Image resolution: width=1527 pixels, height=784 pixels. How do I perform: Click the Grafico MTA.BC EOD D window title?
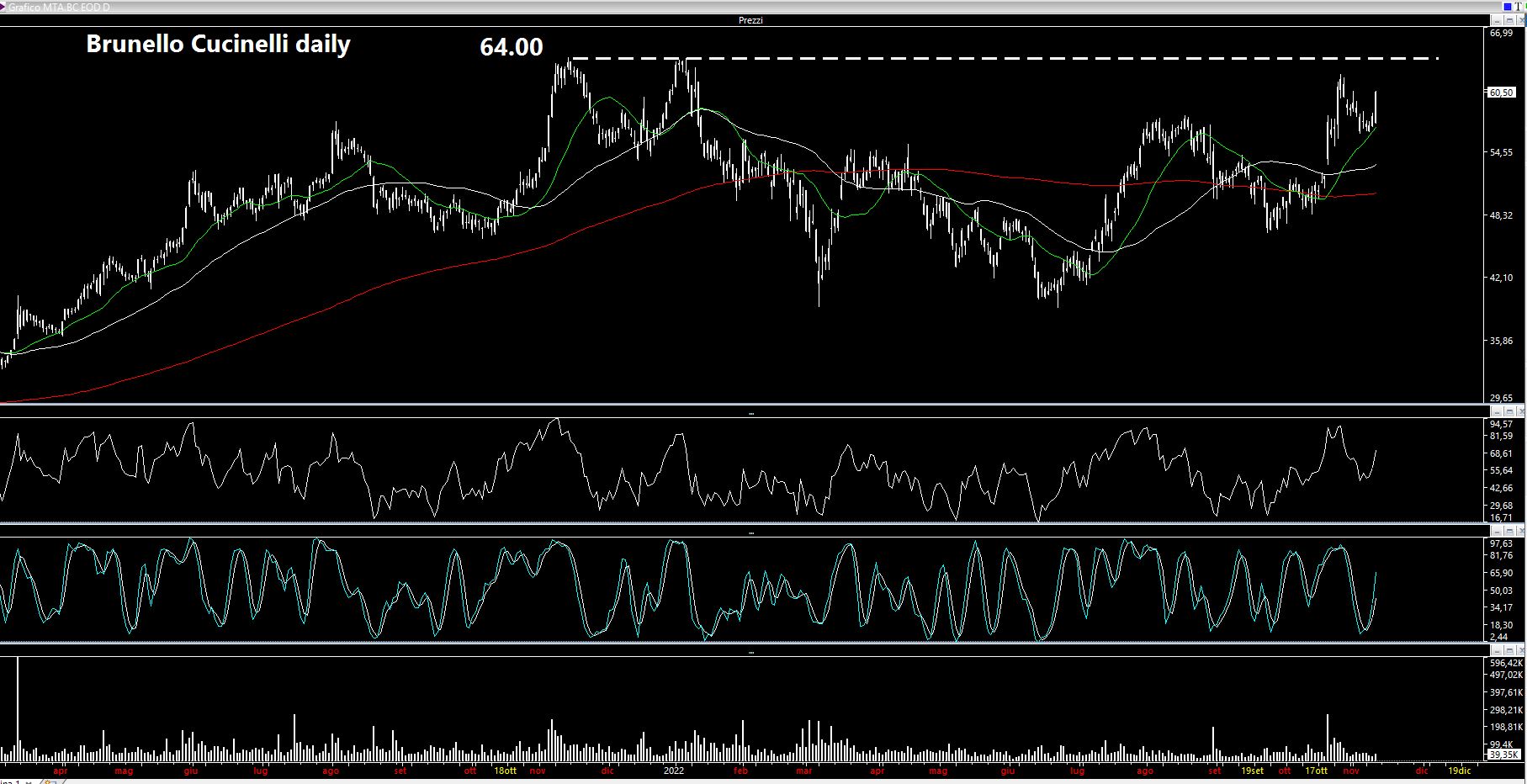tap(59, 7)
